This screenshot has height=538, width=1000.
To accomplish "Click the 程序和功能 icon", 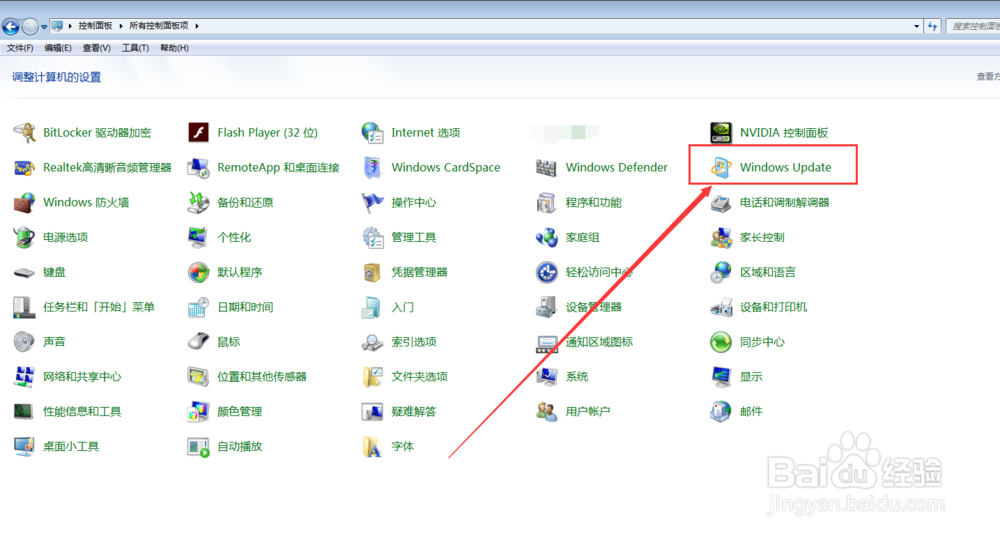I will (x=547, y=203).
